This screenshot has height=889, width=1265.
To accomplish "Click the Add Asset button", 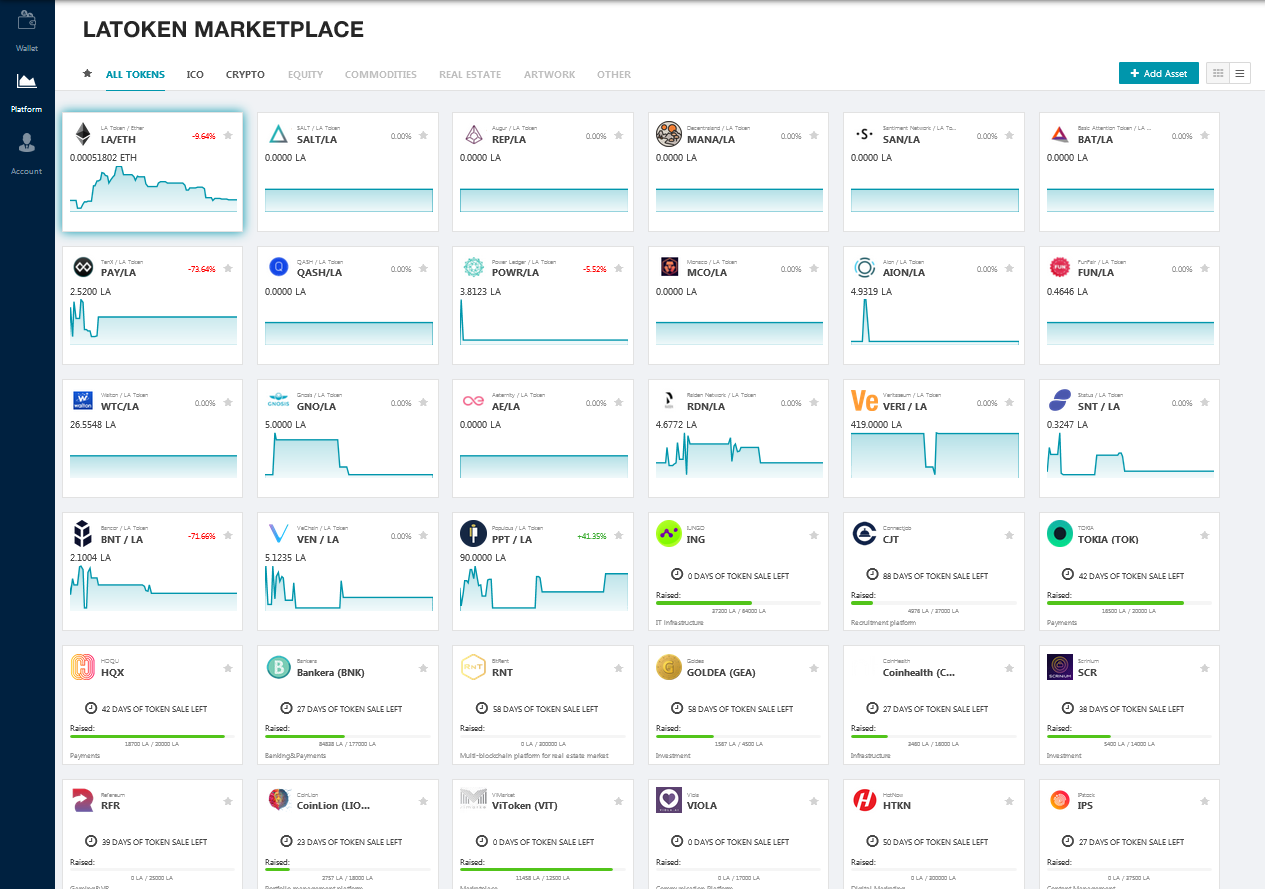I will coord(1158,73).
